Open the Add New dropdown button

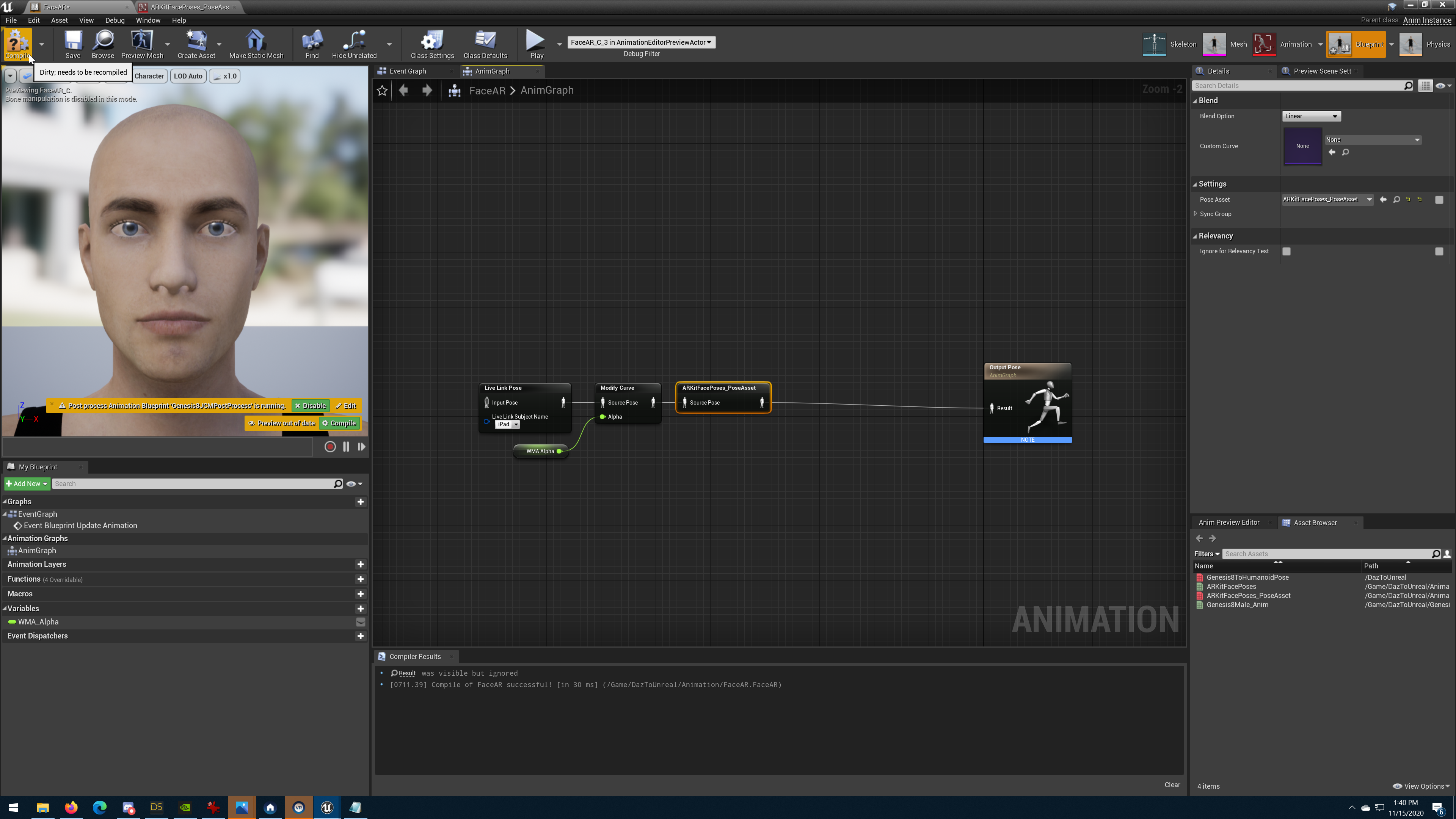[x=27, y=484]
